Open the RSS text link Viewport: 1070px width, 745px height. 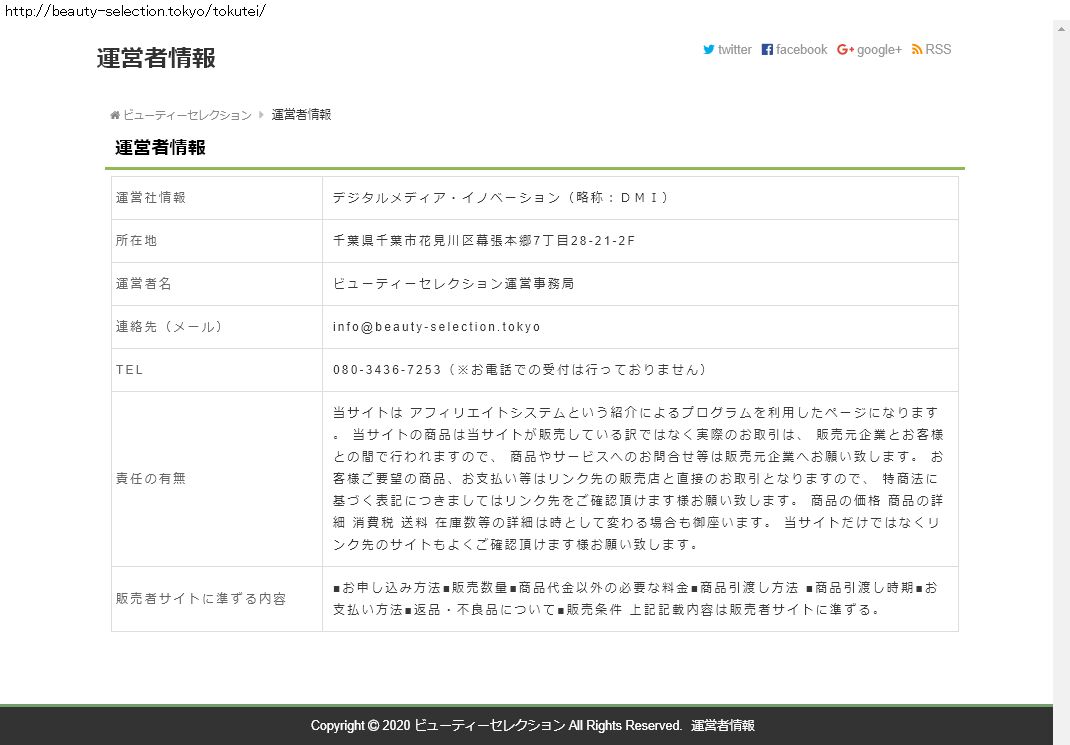click(938, 49)
